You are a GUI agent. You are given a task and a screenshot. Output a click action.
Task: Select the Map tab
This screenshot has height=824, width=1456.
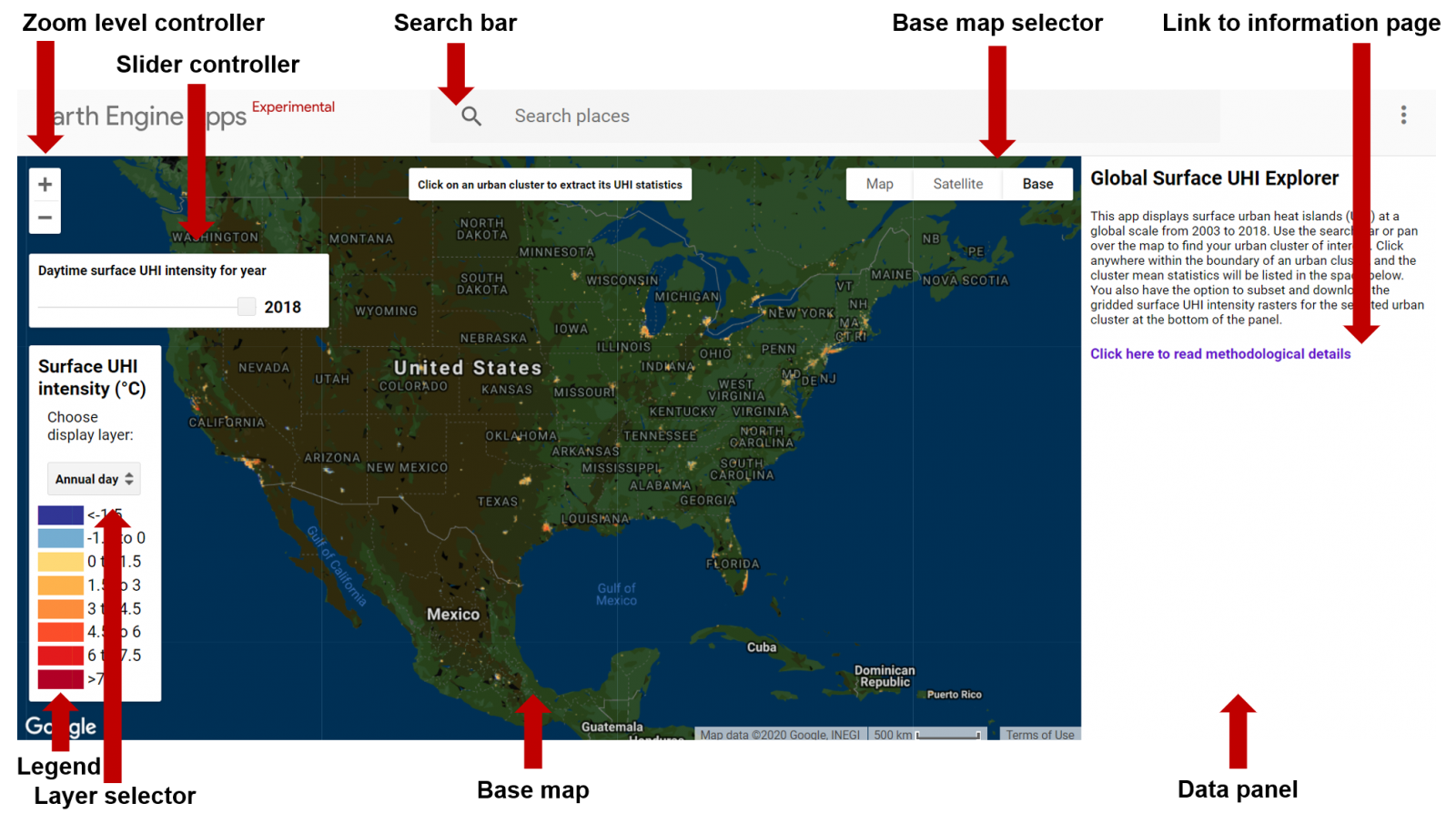pos(878,183)
